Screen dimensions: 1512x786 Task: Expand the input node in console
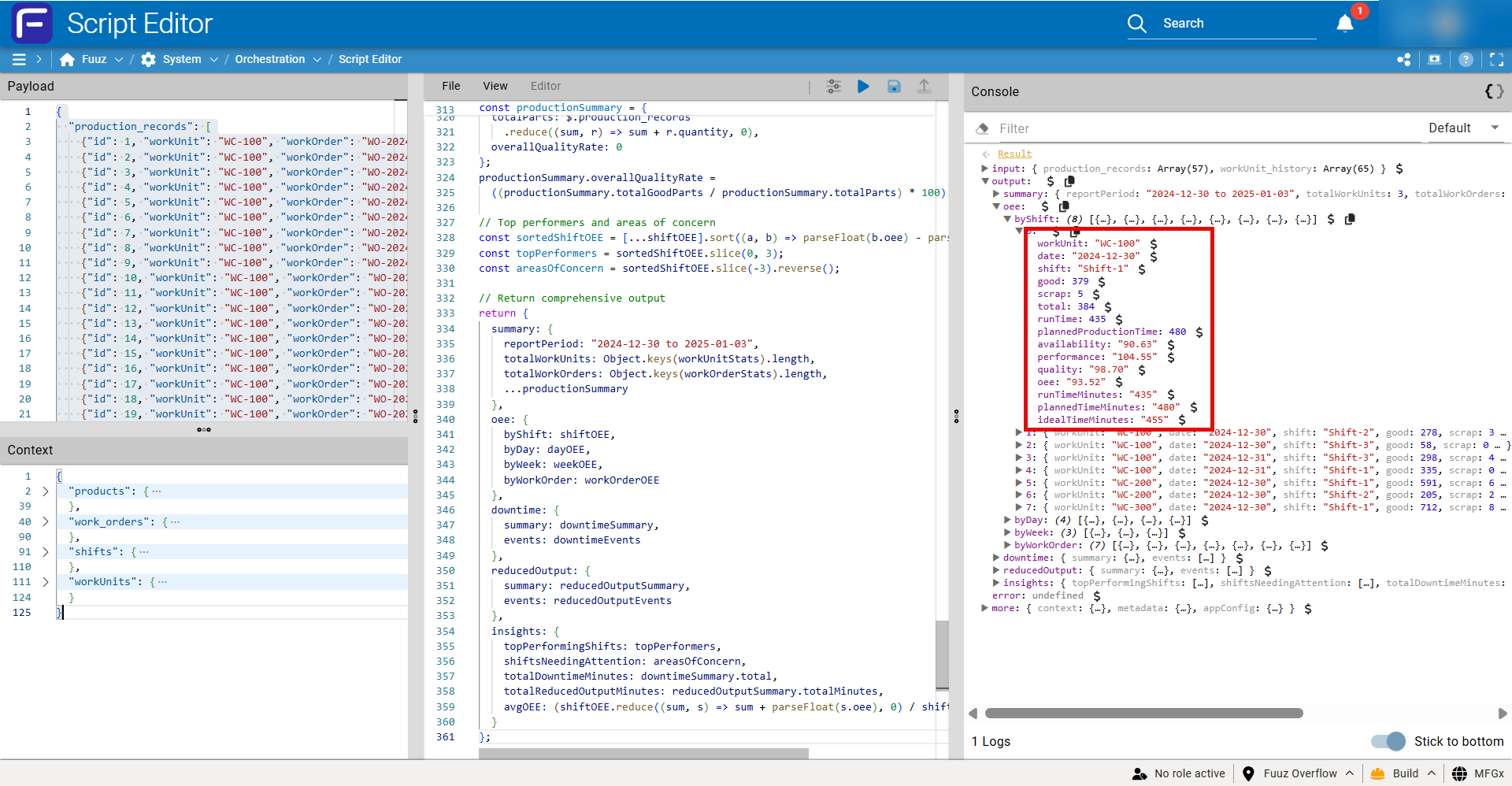click(x=984, y=169)
